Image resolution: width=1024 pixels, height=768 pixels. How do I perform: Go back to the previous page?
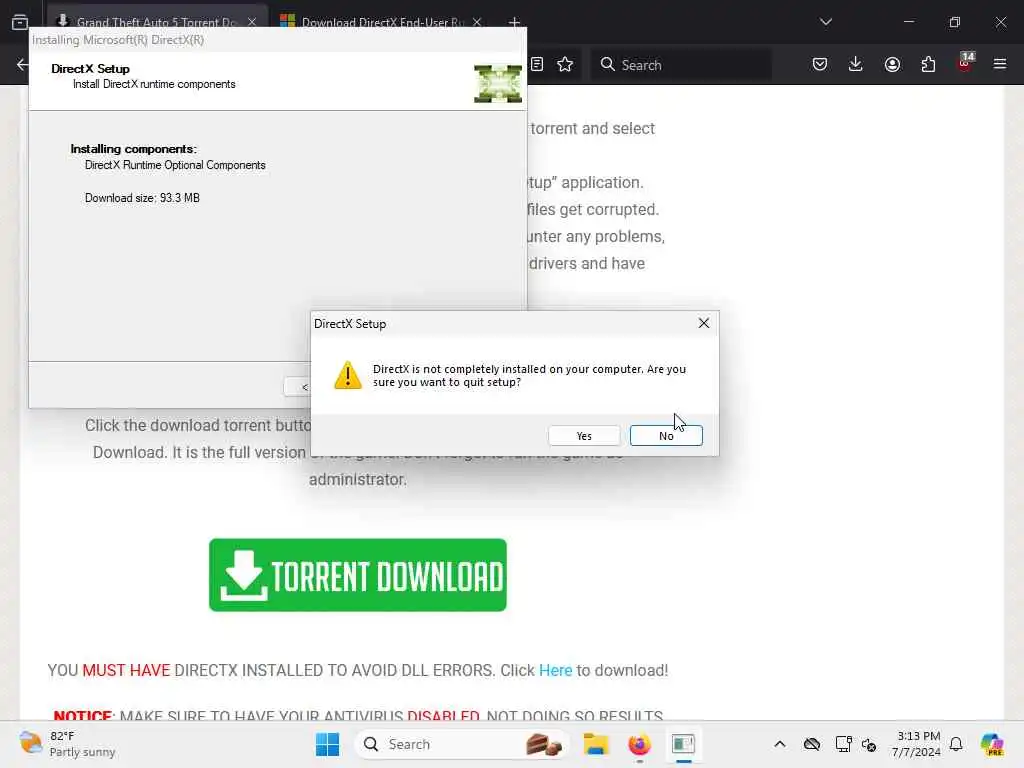click(x=22, y=65)
